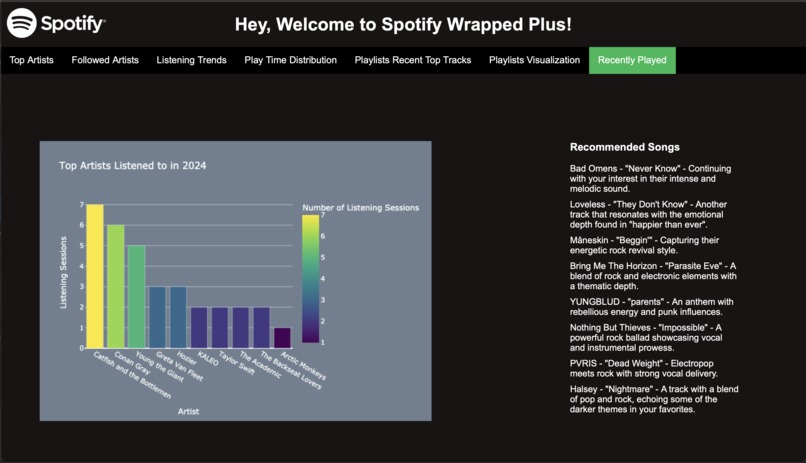The width and height of the screenshot is (806, 463).
Task: Click the Taylor Swift bar
Action: [x=220, y=328]
